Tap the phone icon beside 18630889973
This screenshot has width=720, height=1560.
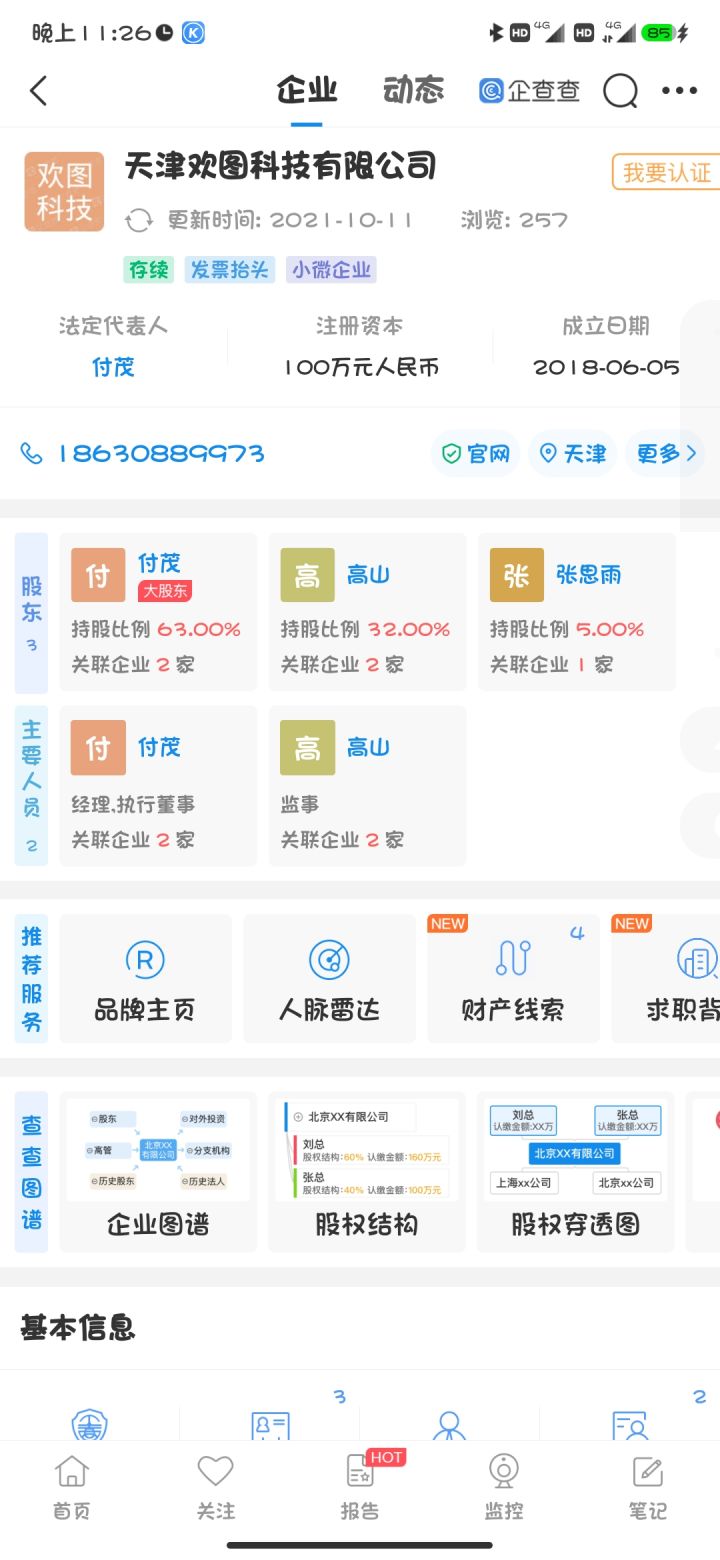[x=31, y=454]
